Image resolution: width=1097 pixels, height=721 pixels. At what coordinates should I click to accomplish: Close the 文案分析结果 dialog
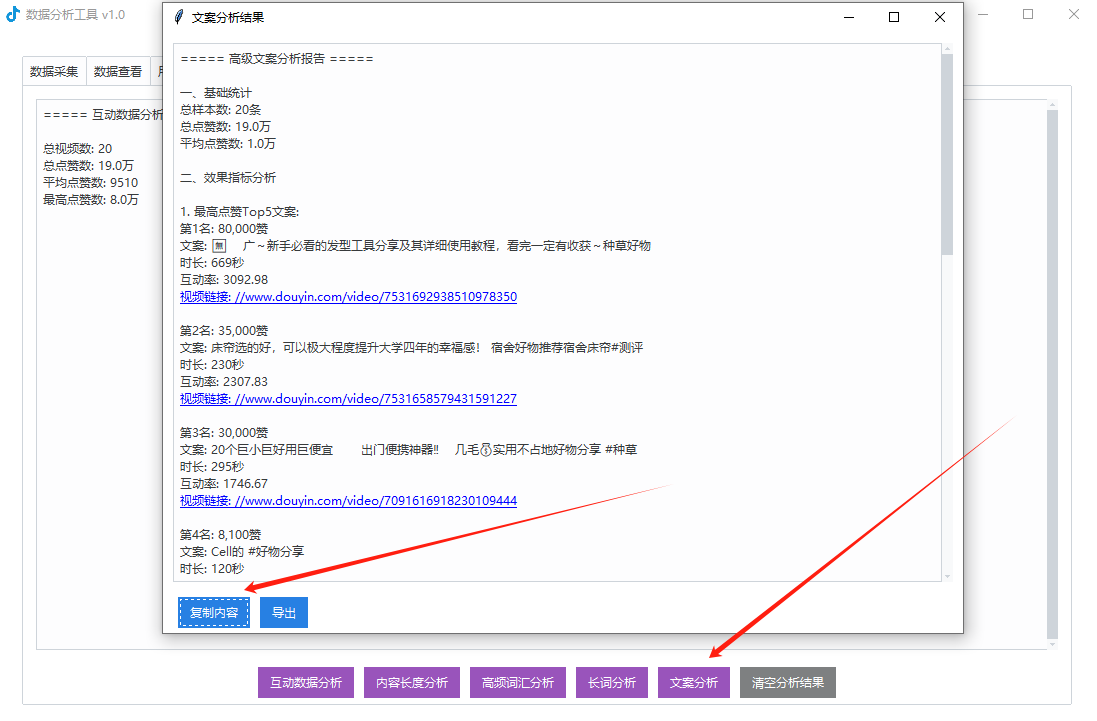[x=939, y=17]
